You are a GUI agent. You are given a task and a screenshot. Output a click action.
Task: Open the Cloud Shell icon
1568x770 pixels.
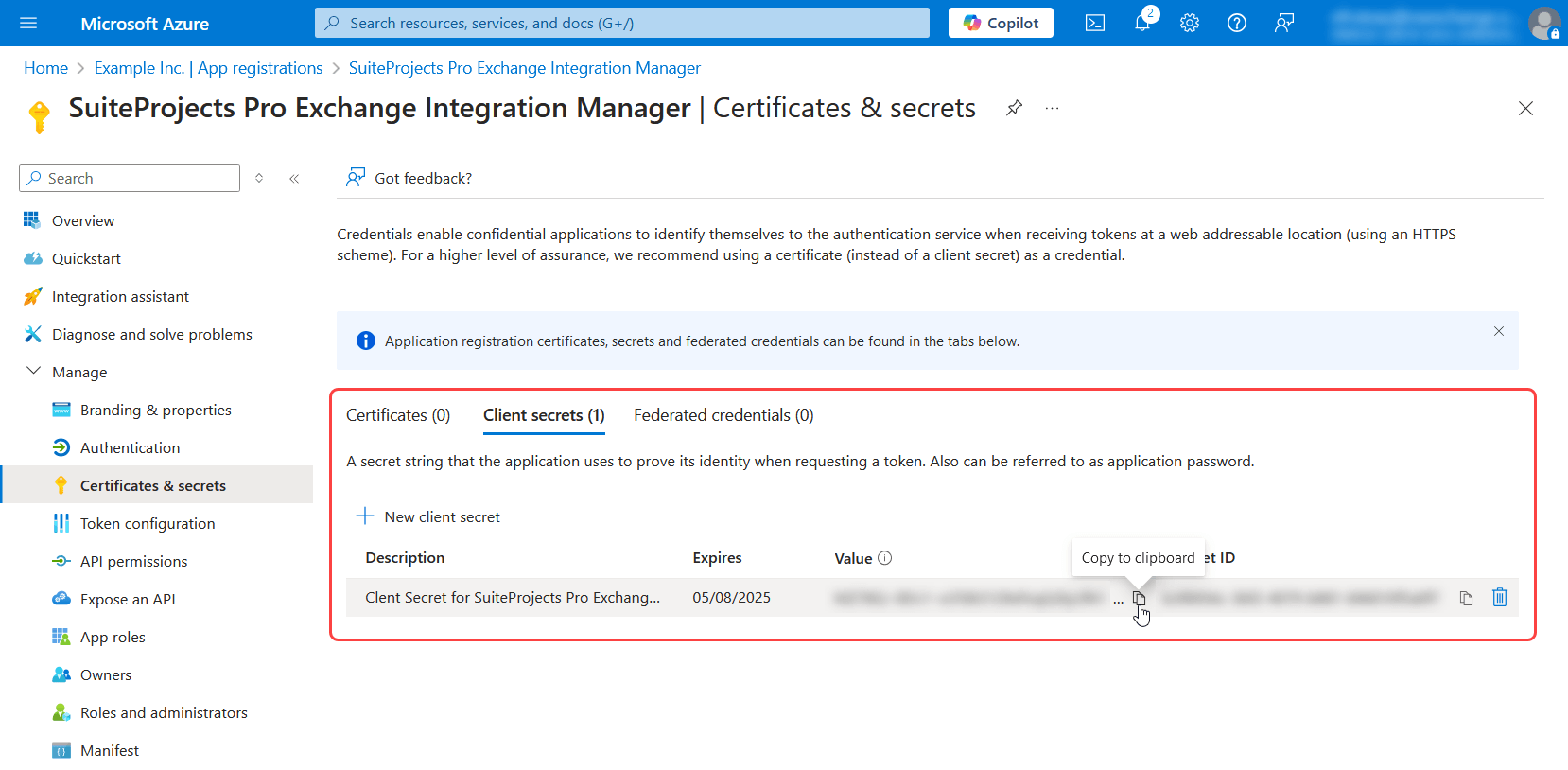point(1095,23)
